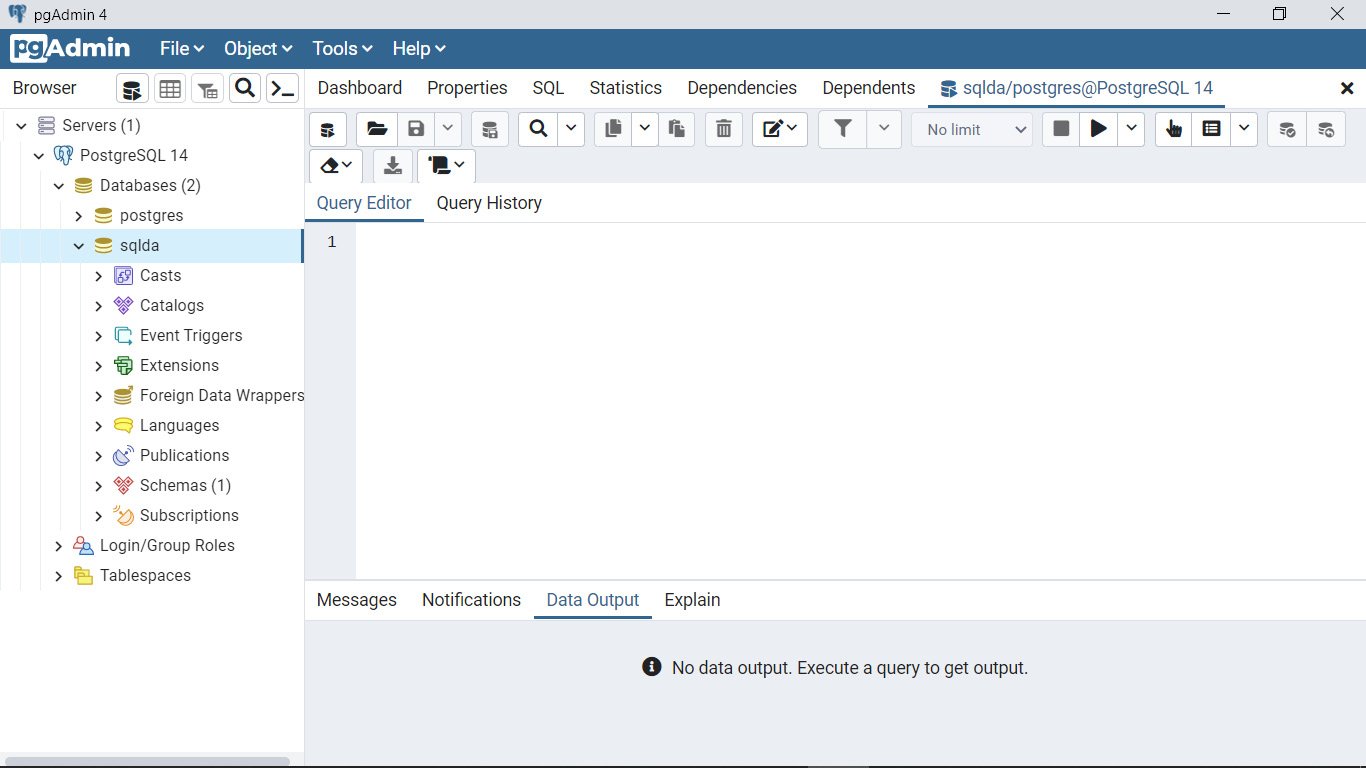Viewport: 1366px width, 768px height.
Task: Click the Copy icon in query toolbar
Action: pos(614,130)
